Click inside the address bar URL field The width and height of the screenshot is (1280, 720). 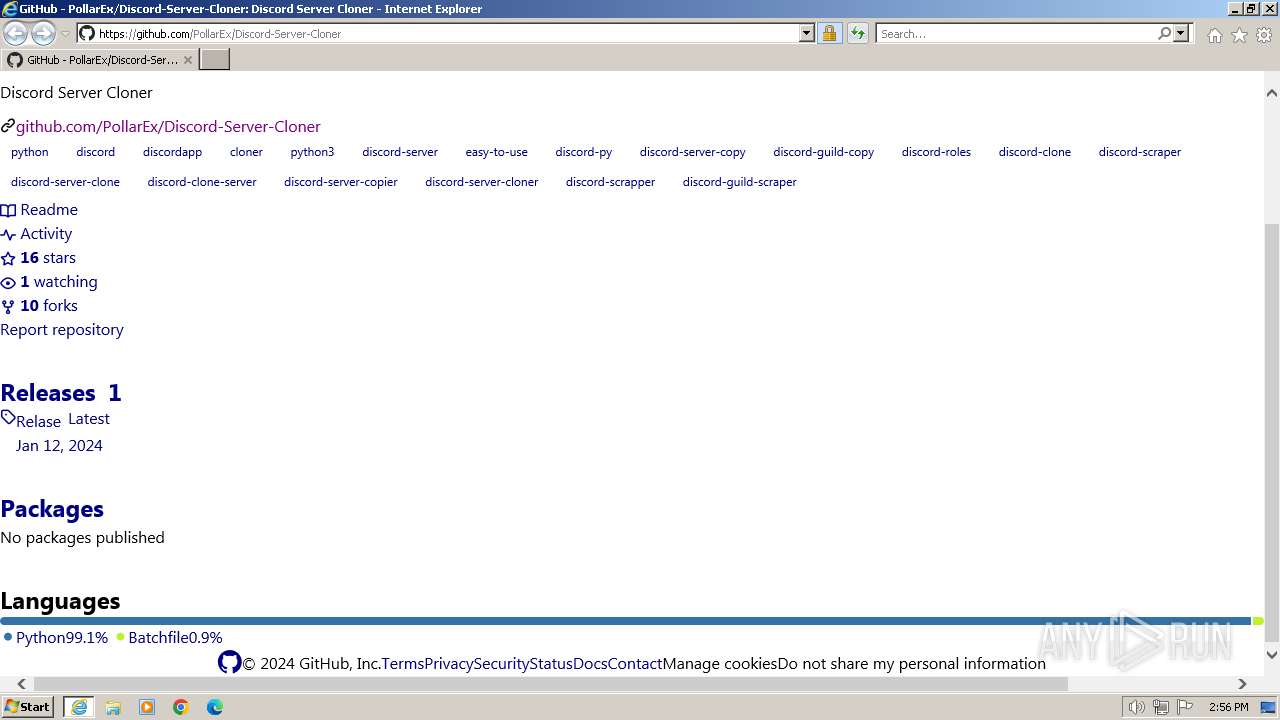click(447, 33)
